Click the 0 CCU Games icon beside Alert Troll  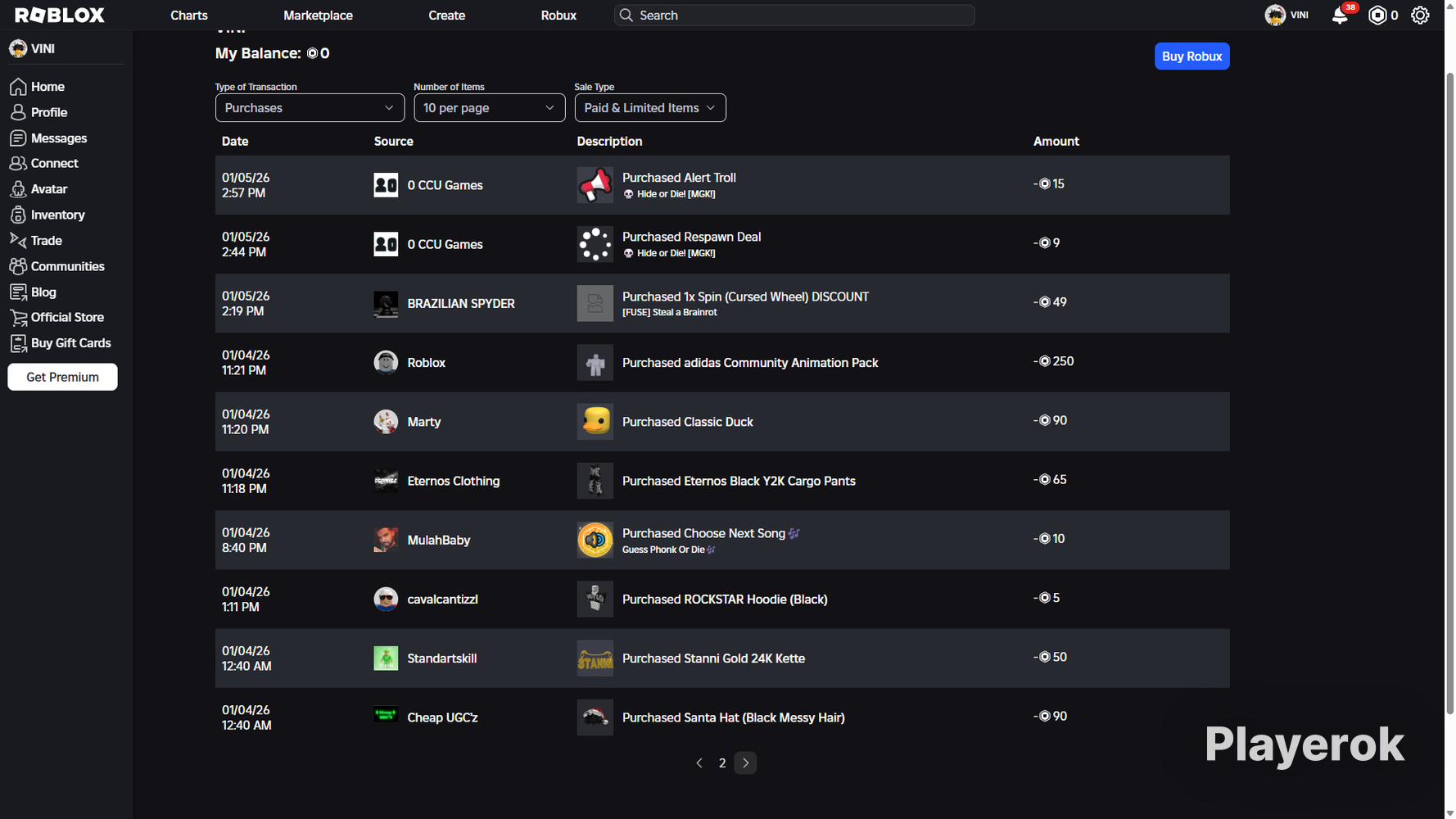tap(386, 185)
